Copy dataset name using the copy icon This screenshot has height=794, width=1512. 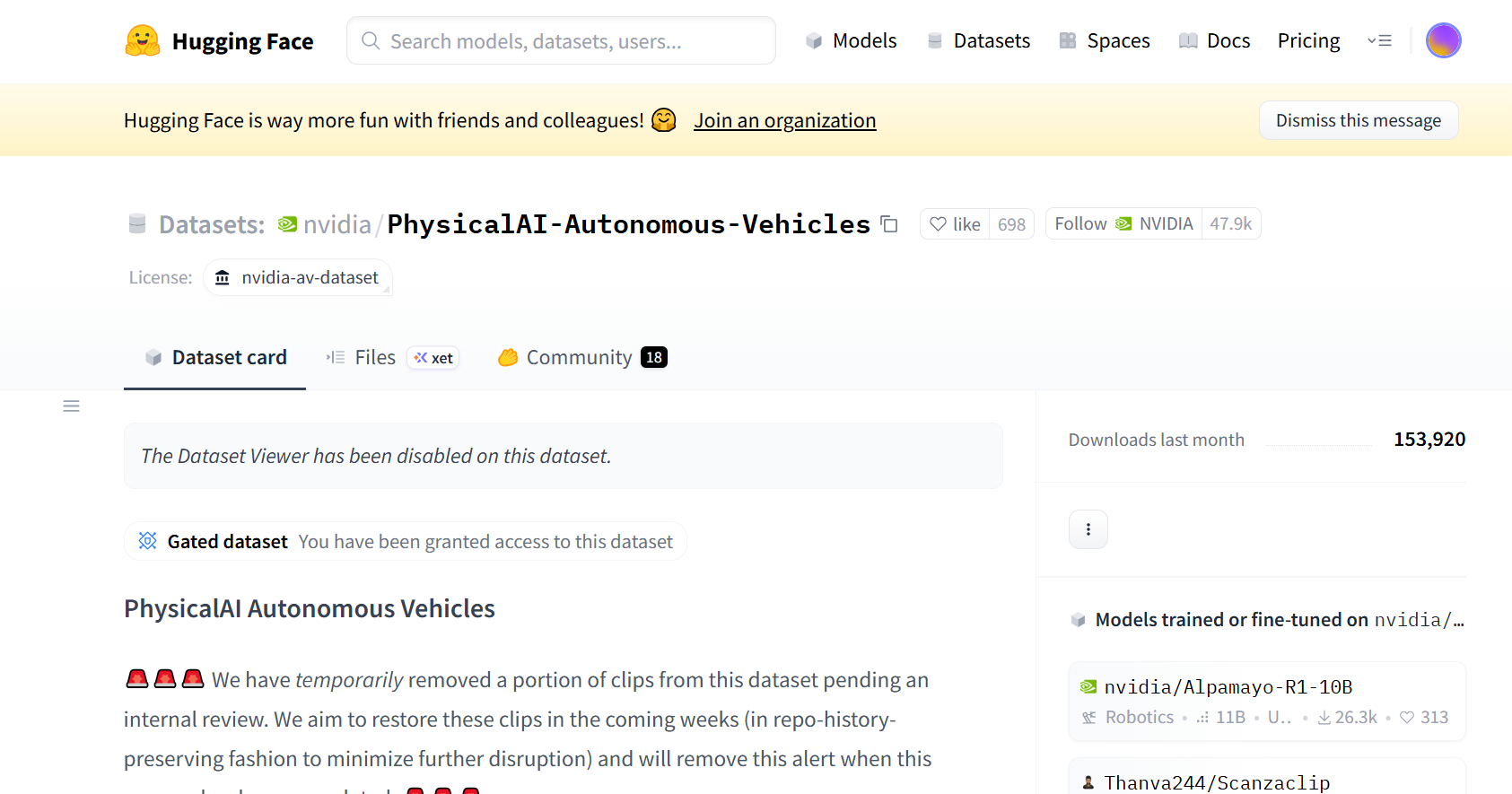889,224
